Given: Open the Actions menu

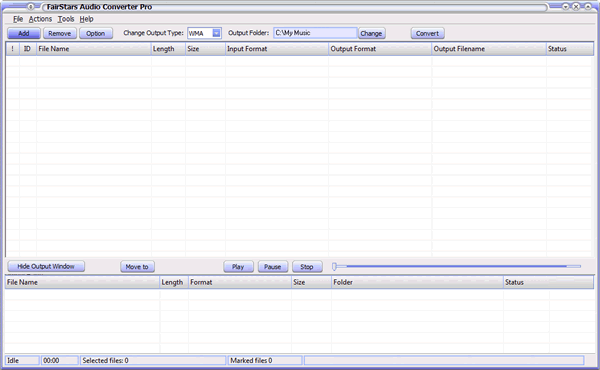Looking at the screenshot, I should [40, 19].
